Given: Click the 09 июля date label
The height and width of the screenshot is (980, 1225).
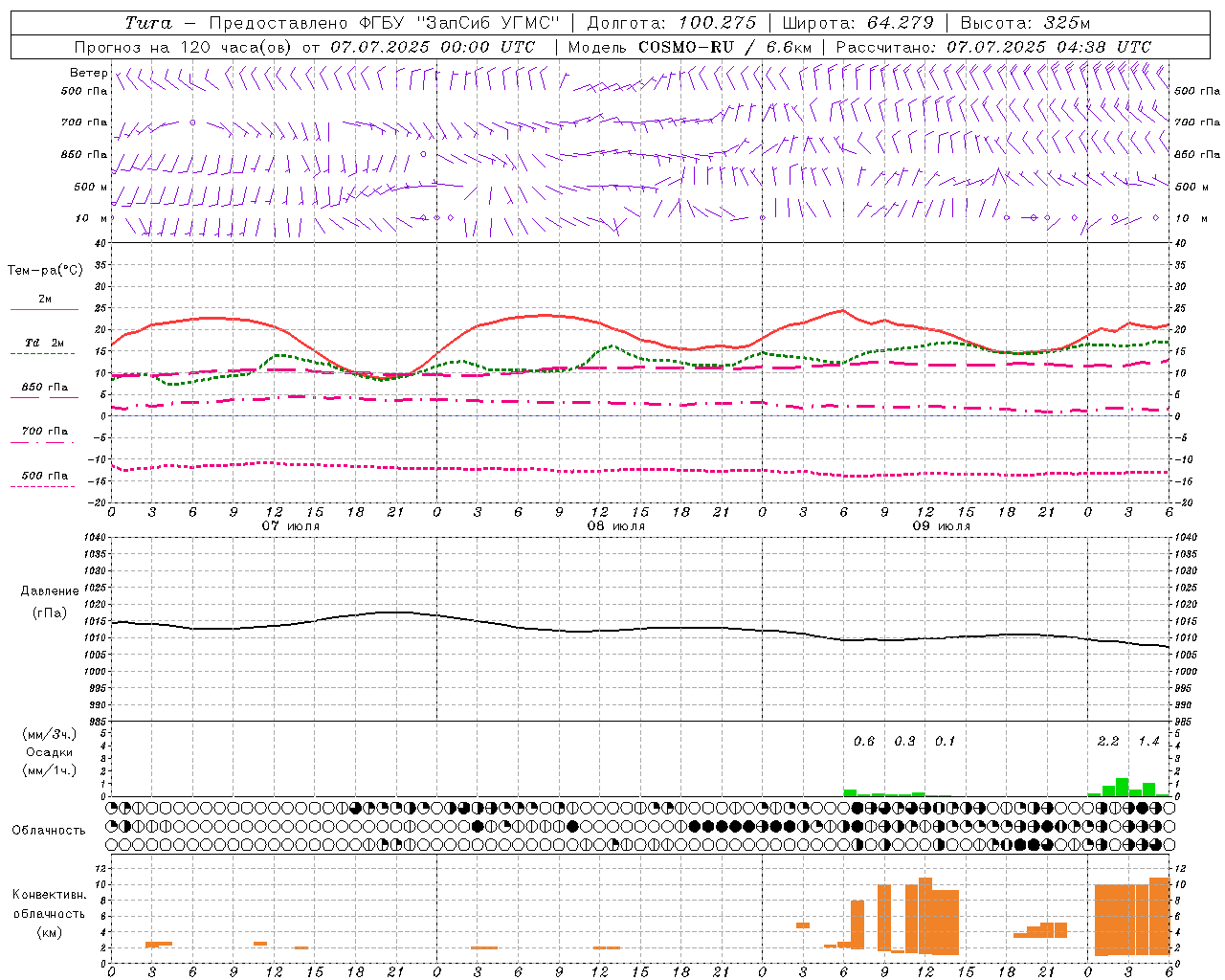Looking at the screenshot, I should (942, 526).
